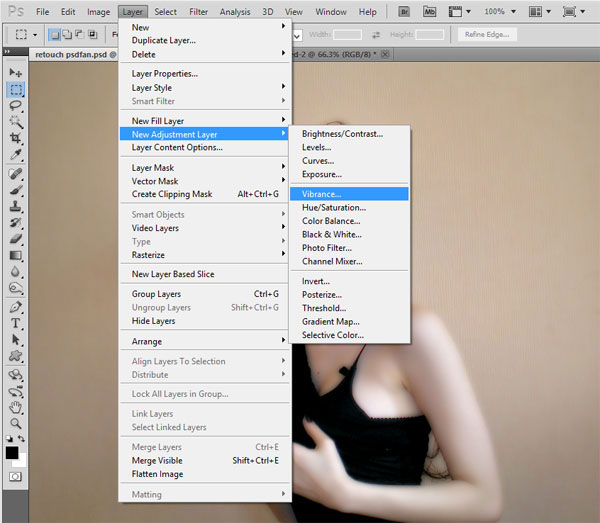Select the Blur tool
Viewport: 600px width, 523px height.
tap(15, 272)
